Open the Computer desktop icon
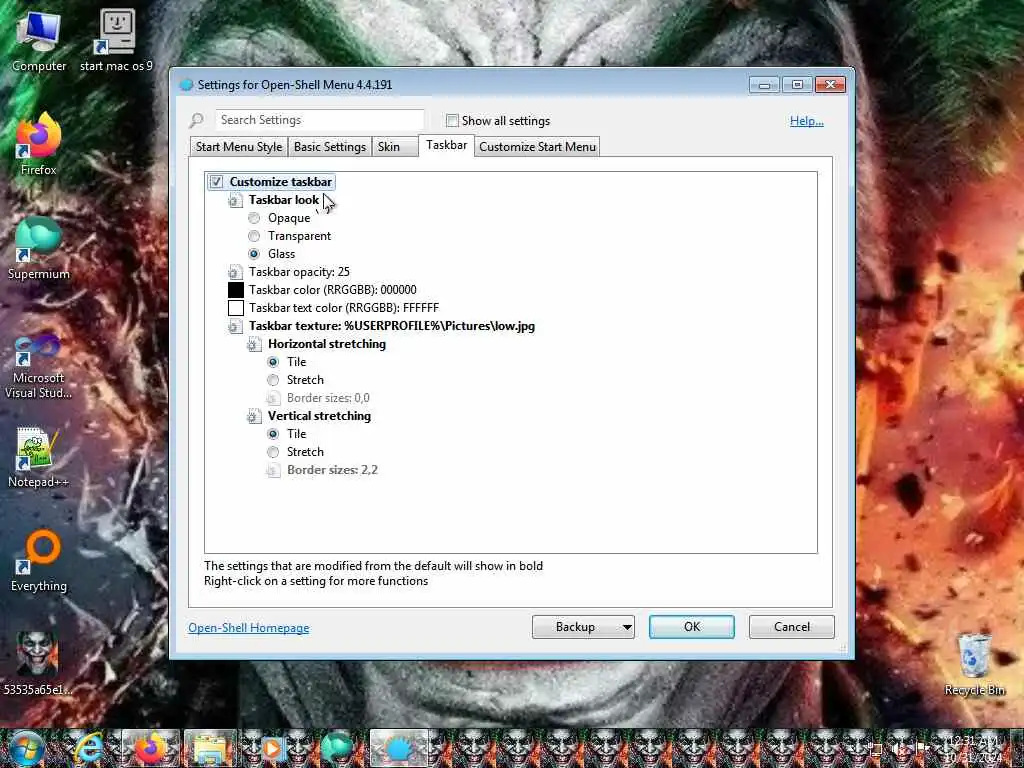This screenshot has height=768, width=1024. tap(39, 40)
